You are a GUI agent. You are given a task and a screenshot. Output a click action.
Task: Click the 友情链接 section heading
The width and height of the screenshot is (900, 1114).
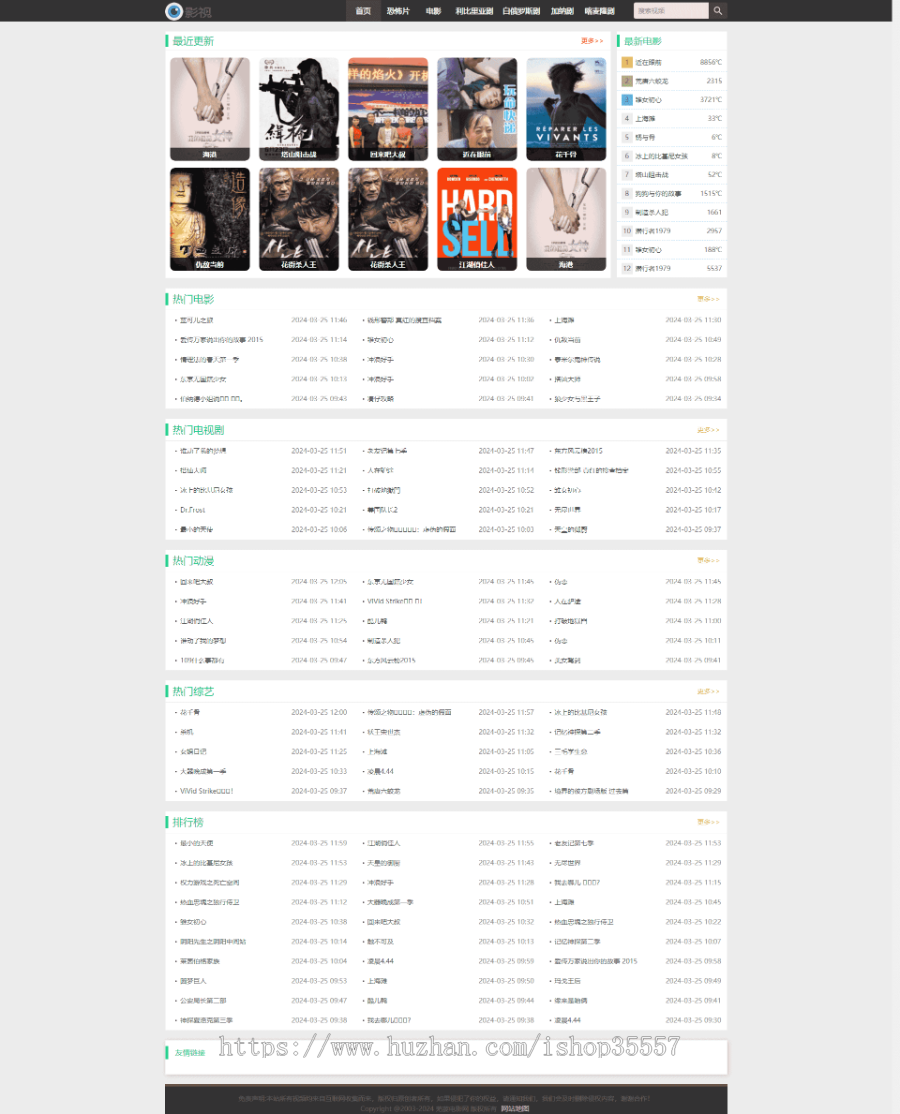pyautogui.click(x=190, y=1053)
